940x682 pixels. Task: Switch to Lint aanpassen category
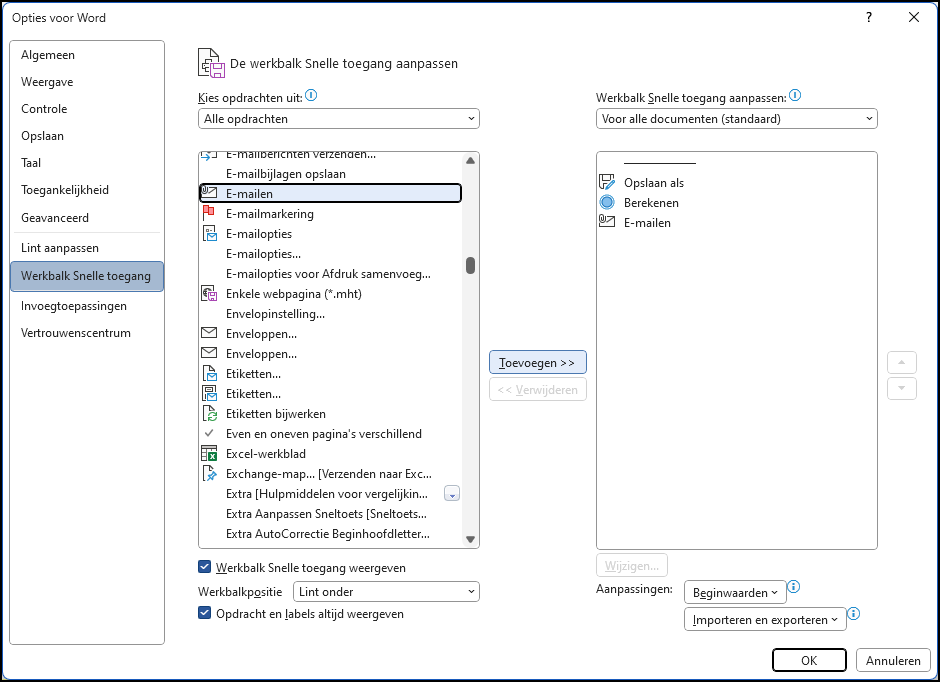(87, 248)
